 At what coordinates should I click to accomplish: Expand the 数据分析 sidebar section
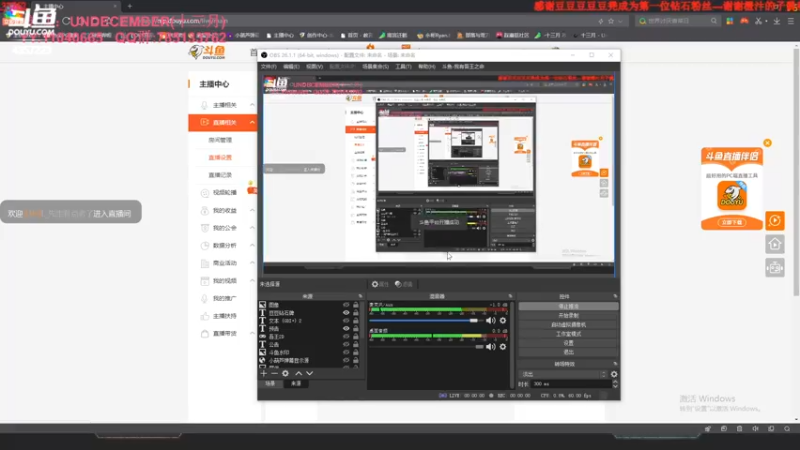click(252, 245)
